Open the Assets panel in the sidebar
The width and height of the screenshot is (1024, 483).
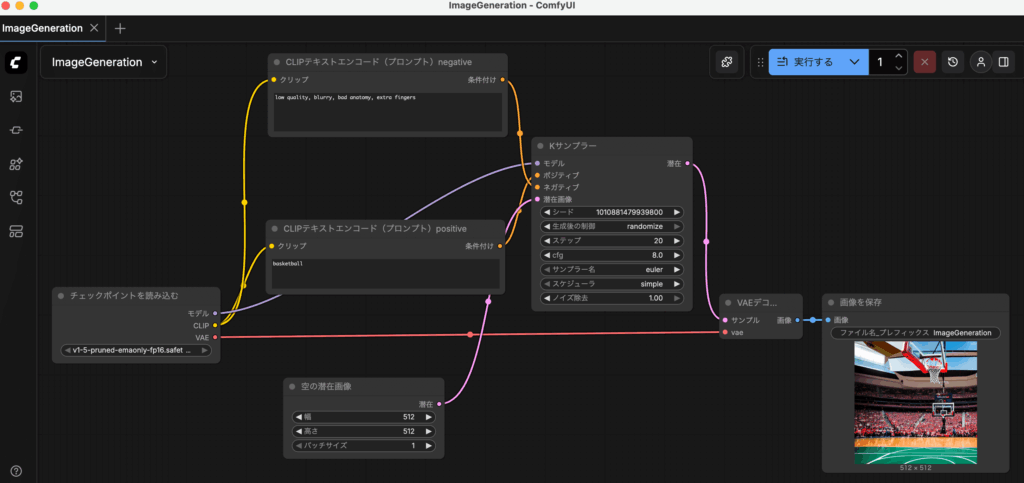tap(16, 96)
